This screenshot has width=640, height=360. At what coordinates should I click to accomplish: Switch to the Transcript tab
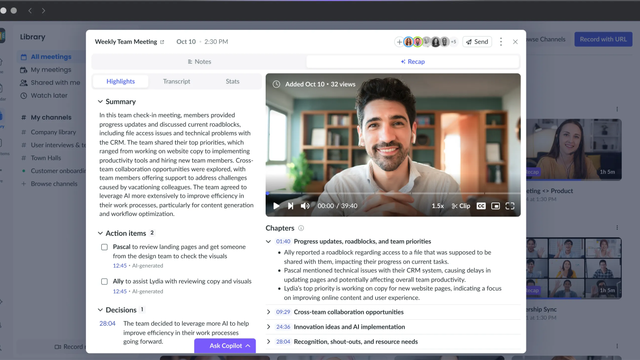coord(177,81)
